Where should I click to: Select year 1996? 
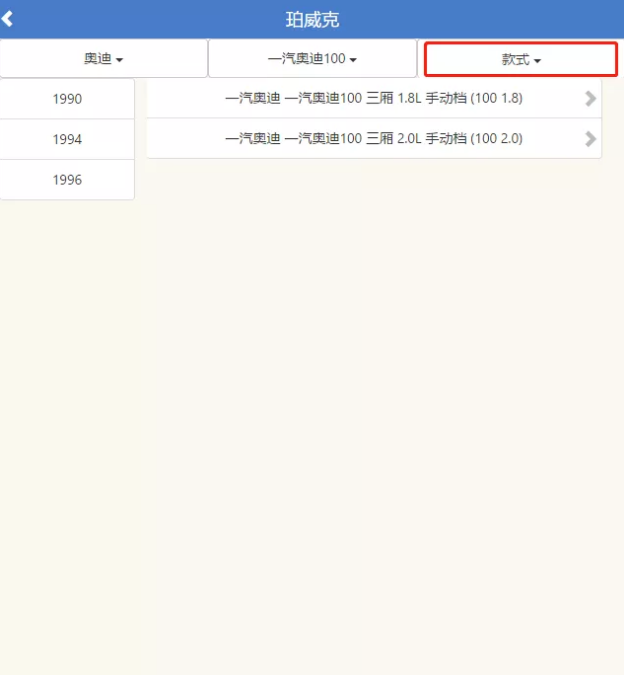(x=67, y=180)
